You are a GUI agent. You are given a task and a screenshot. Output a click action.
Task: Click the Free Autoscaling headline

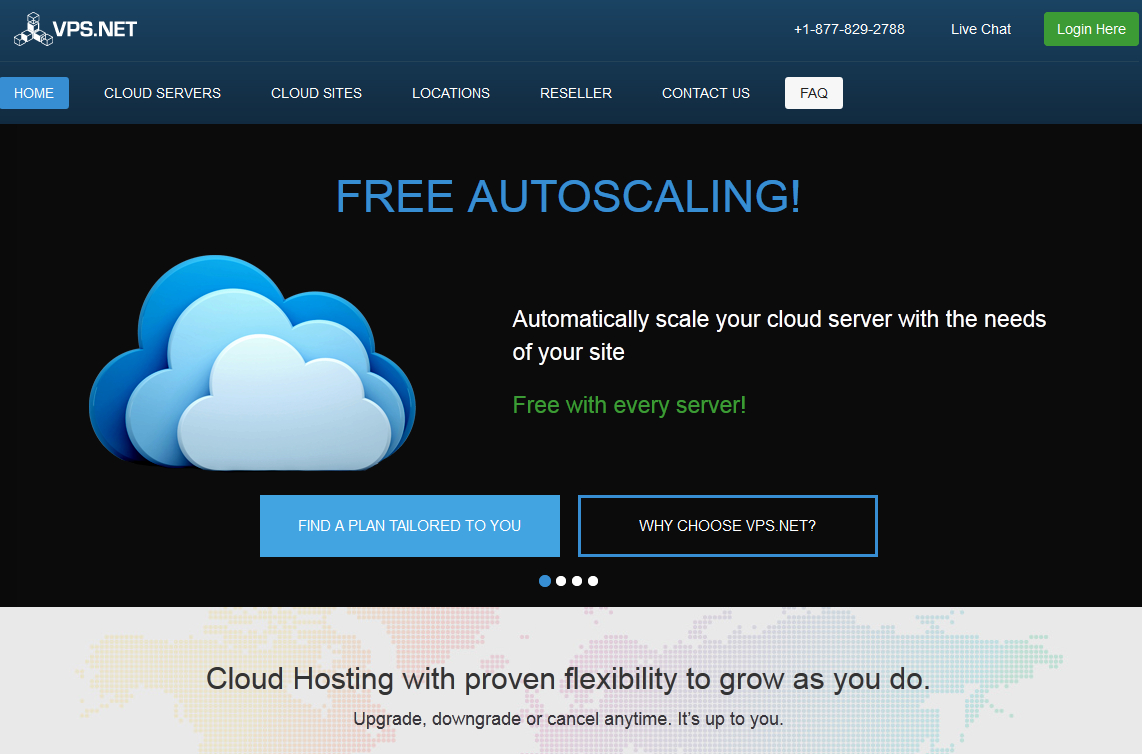tap(568, 197)
